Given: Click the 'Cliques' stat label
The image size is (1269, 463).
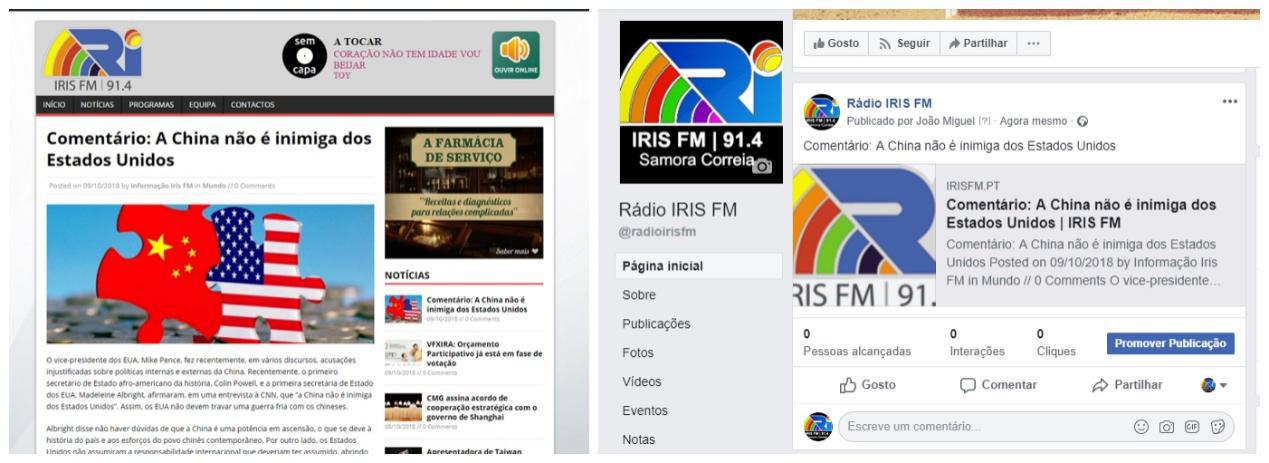Looking at the screenshot, I should pyautogui.click(x=1056, y=351).
